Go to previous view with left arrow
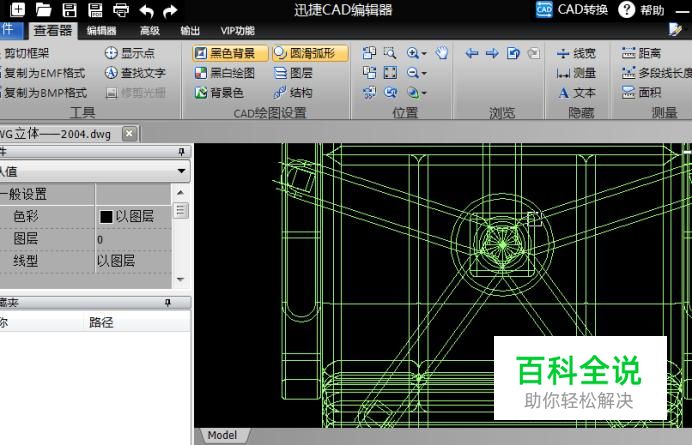The image size is (692, 445). coord(472,53)
